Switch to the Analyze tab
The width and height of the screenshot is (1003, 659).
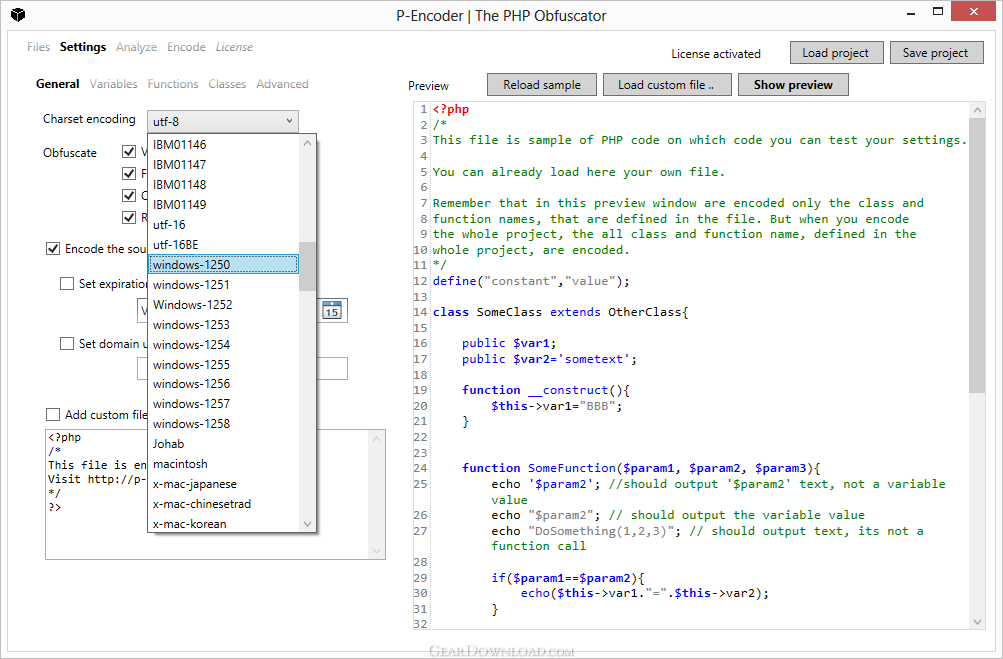tap(136, 47)
